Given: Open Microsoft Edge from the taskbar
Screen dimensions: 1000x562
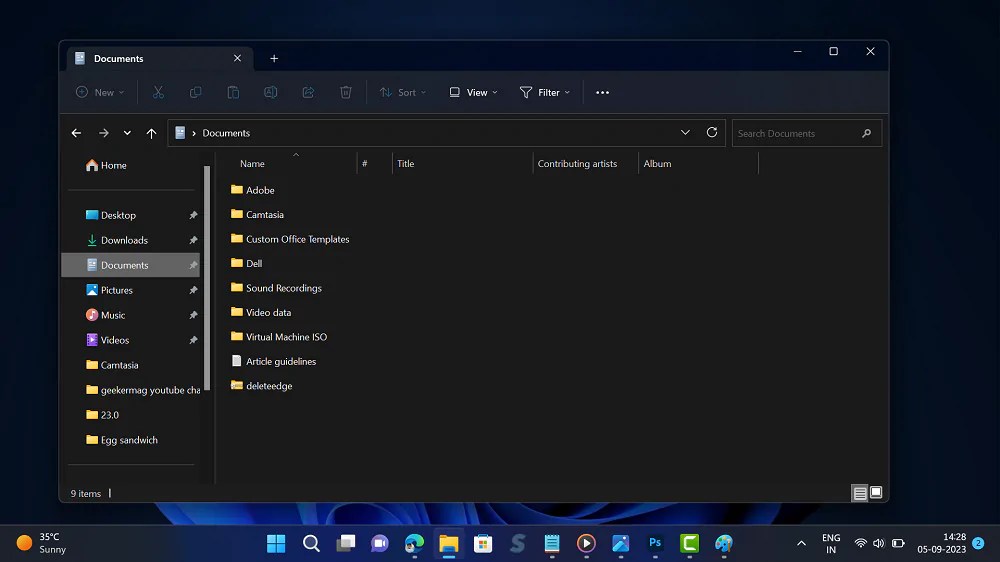Looking at the screenshot, I should [x=414, y=543].
